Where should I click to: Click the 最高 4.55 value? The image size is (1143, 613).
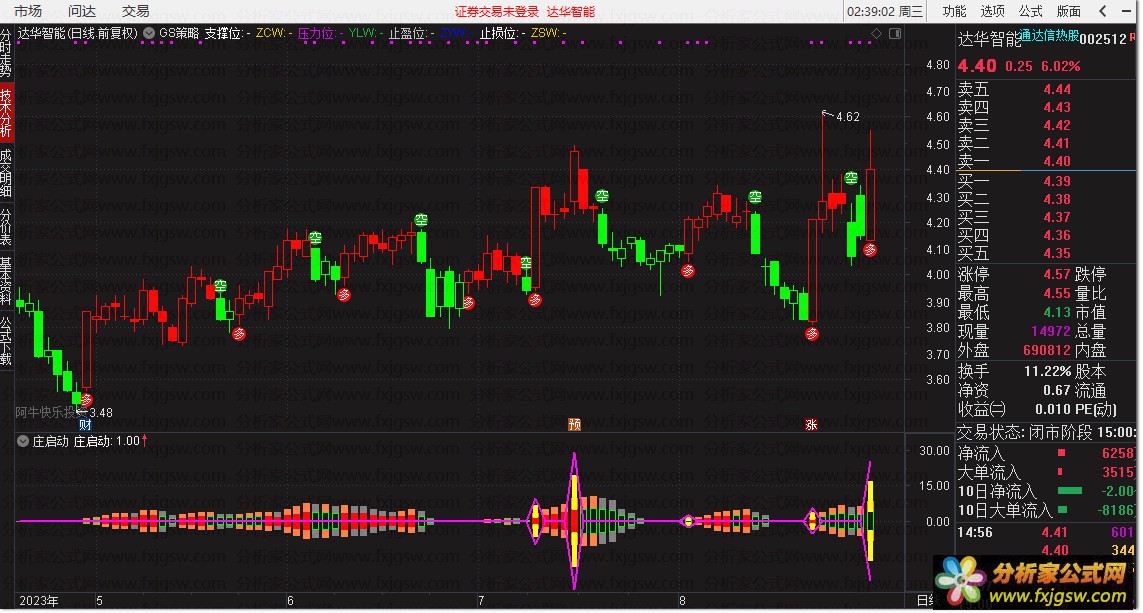[x=1057, y=293]
